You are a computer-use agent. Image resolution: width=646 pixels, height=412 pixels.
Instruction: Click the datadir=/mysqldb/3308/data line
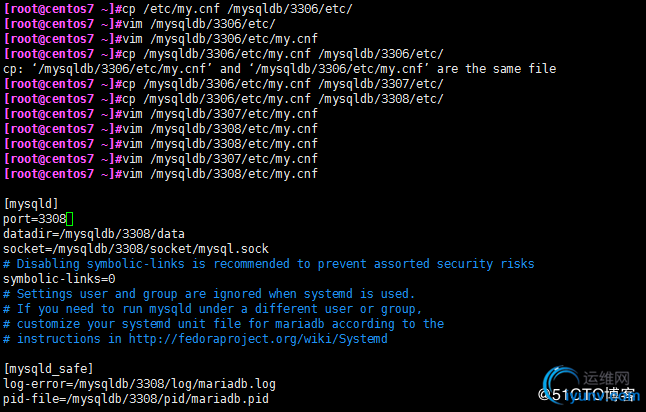pos(94,234)
